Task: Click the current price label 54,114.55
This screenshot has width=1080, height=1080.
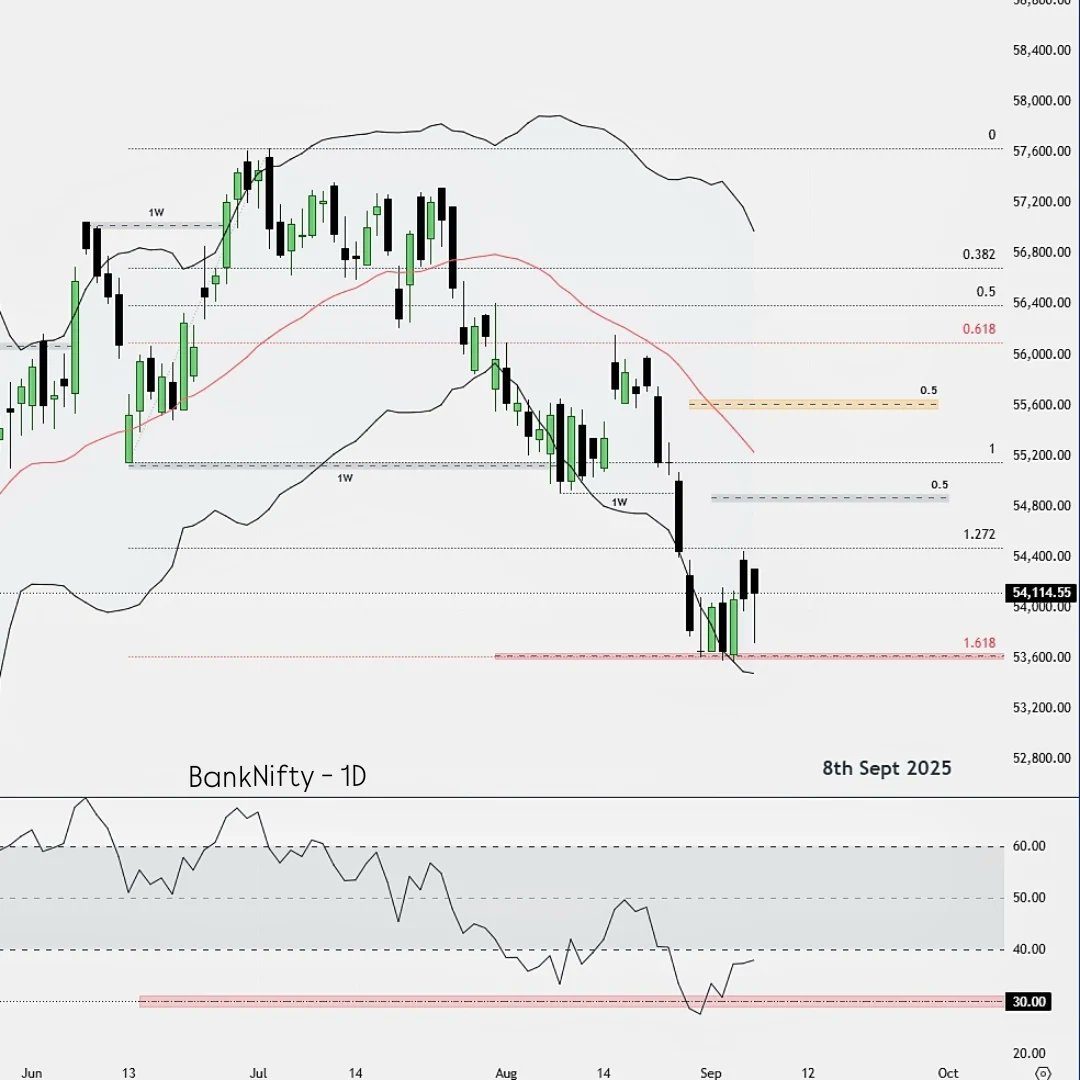Action: click(x=1041, y=592)
